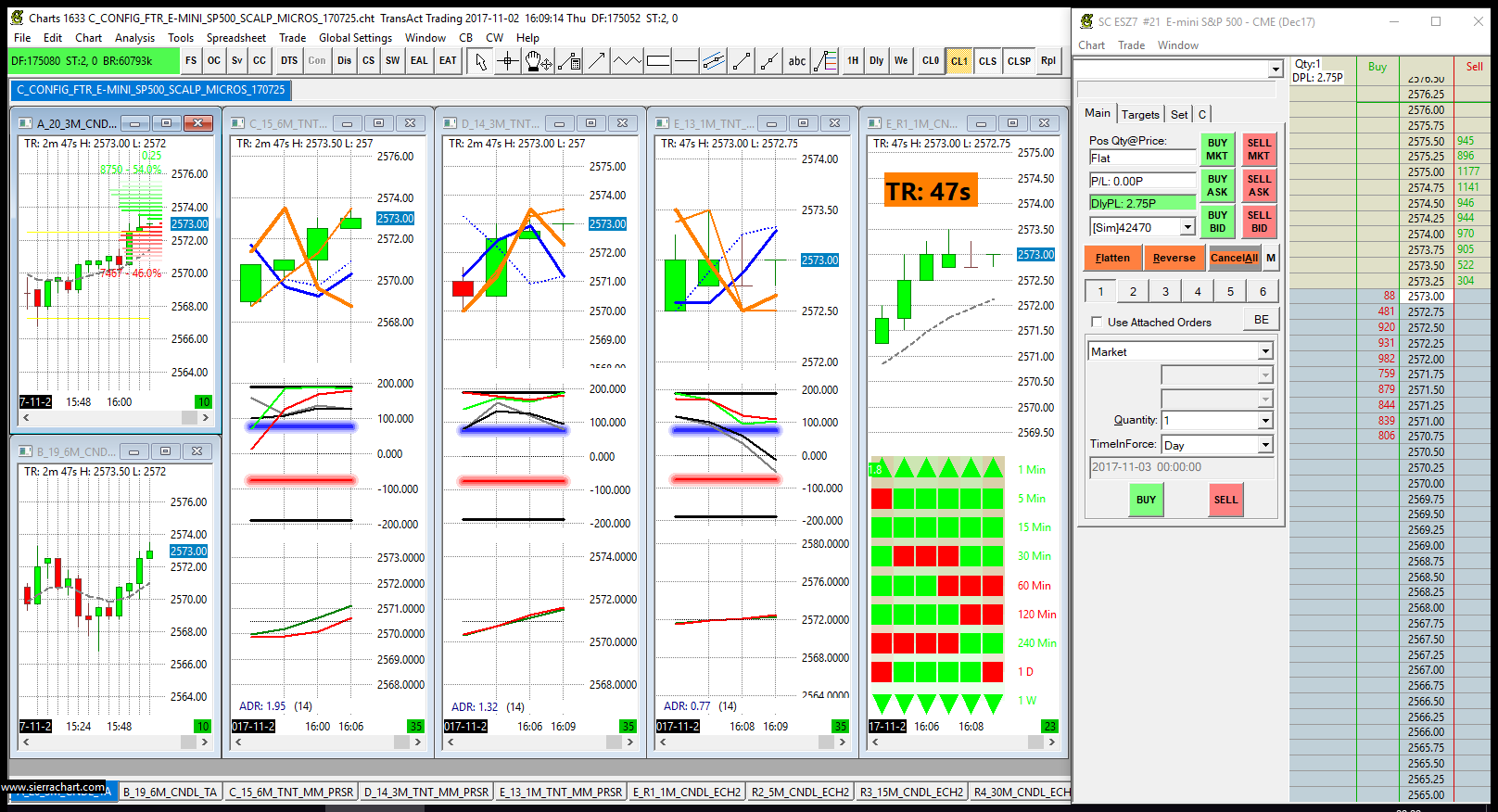Select quantity preset button 1
1498x812 pixels.
(1100, 292)
